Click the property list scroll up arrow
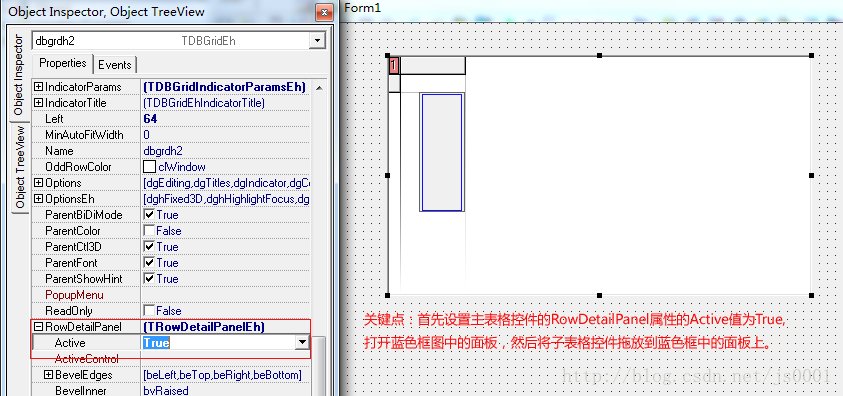The width and height of the screenshot is (843, 396). click(x=319, y=87)
